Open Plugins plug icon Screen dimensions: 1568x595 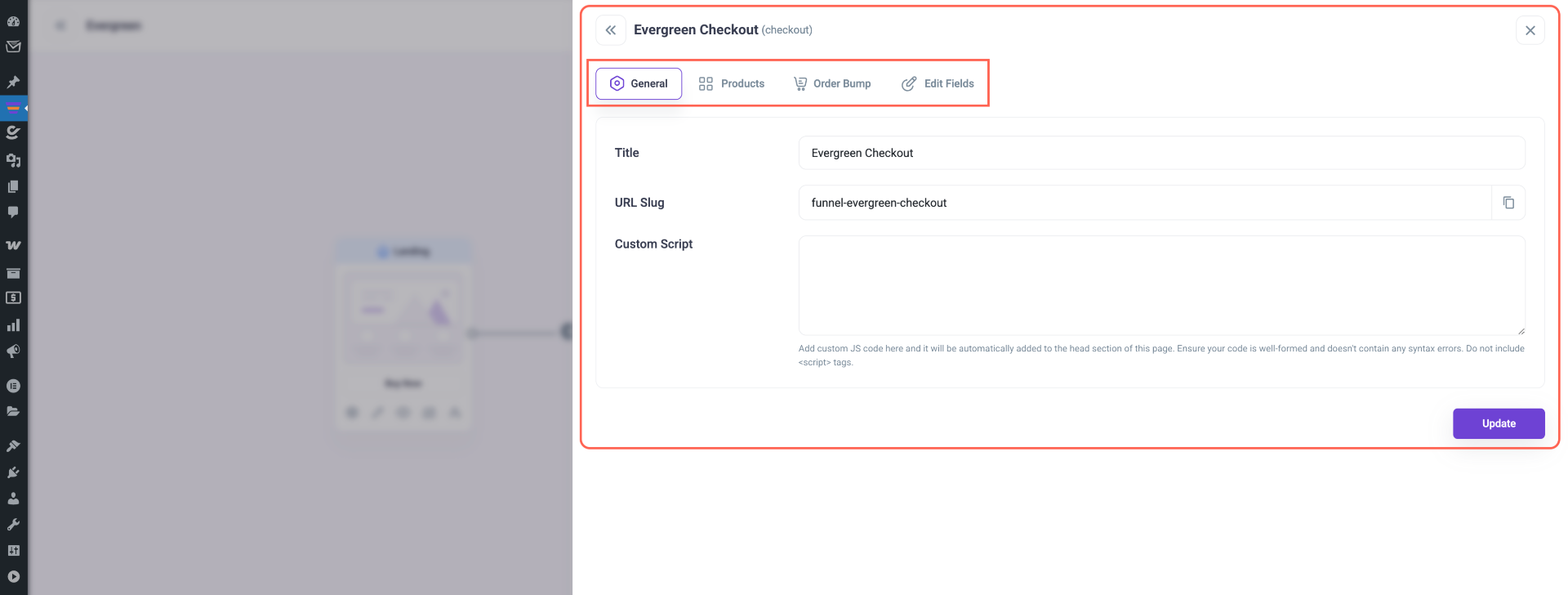(x=13, y=472)
